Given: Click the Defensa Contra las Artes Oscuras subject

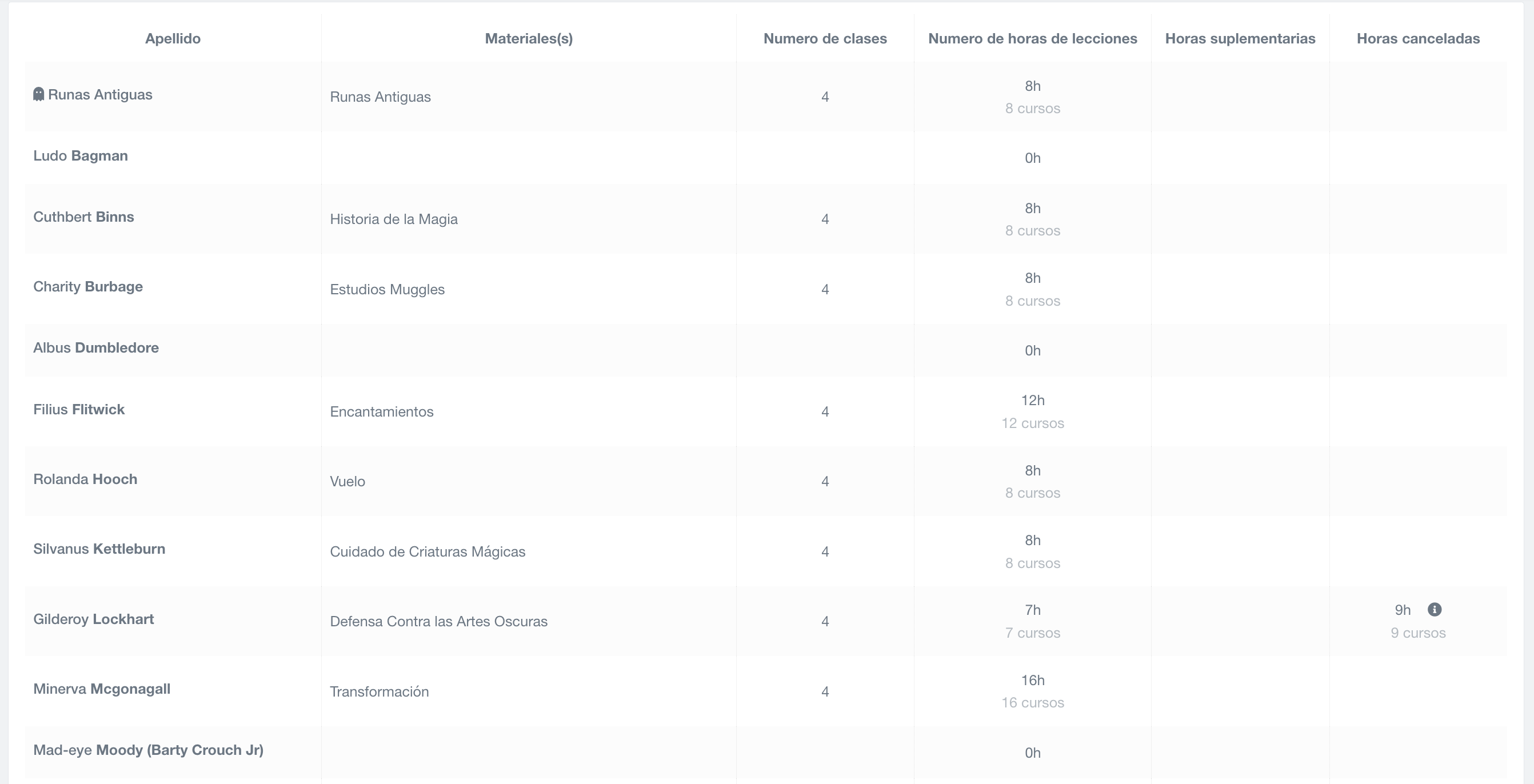Looking at the screenshot, I should tap(438, 622).
